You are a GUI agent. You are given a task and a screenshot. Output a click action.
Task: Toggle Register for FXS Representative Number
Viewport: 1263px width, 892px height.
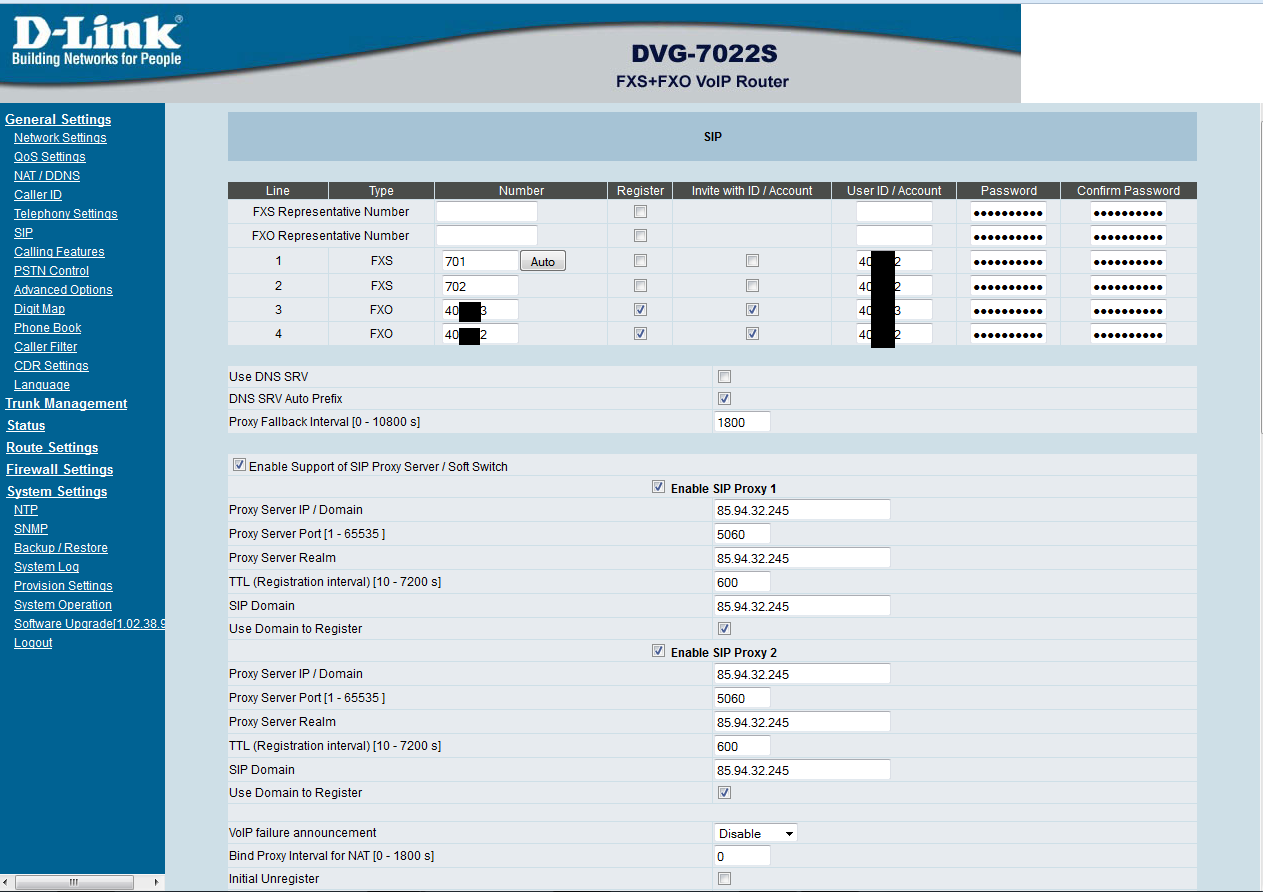(640, 212)
